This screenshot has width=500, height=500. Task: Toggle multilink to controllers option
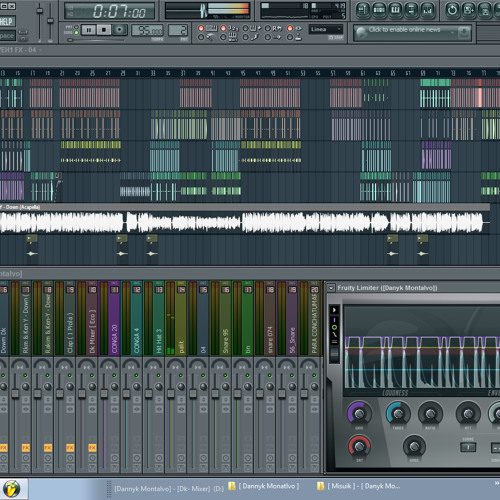(x=290, y=37)
